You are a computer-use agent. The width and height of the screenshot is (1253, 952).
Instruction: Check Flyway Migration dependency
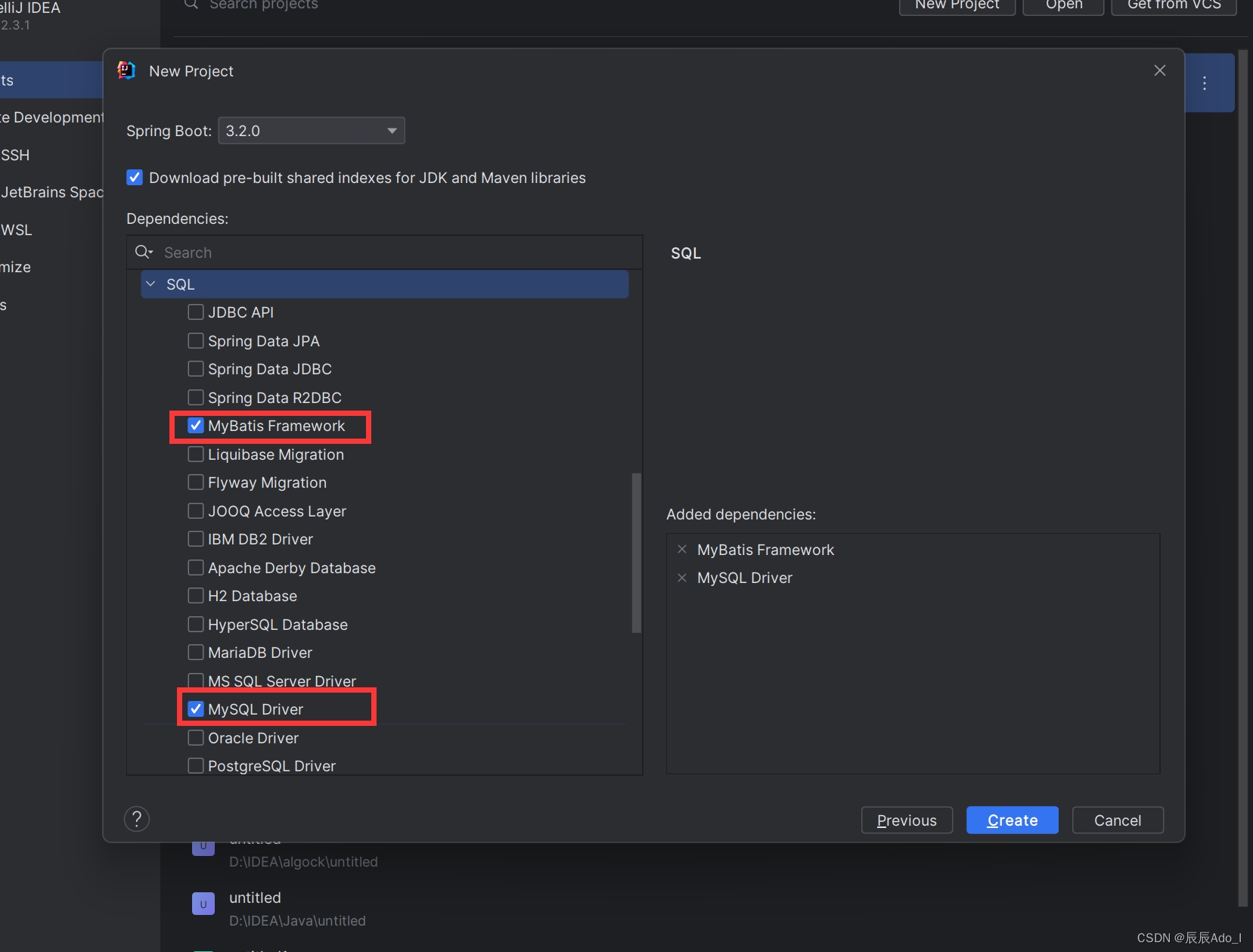(x=196, y=482)
